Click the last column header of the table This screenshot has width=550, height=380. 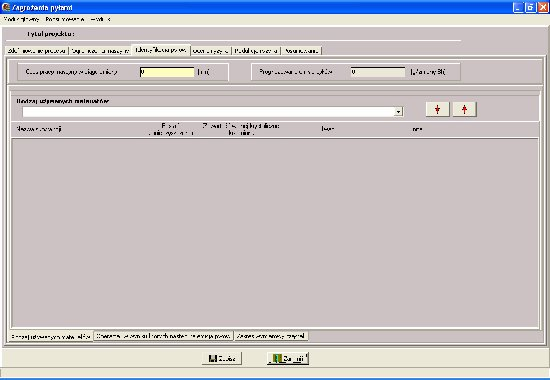(x=417, y=129)
